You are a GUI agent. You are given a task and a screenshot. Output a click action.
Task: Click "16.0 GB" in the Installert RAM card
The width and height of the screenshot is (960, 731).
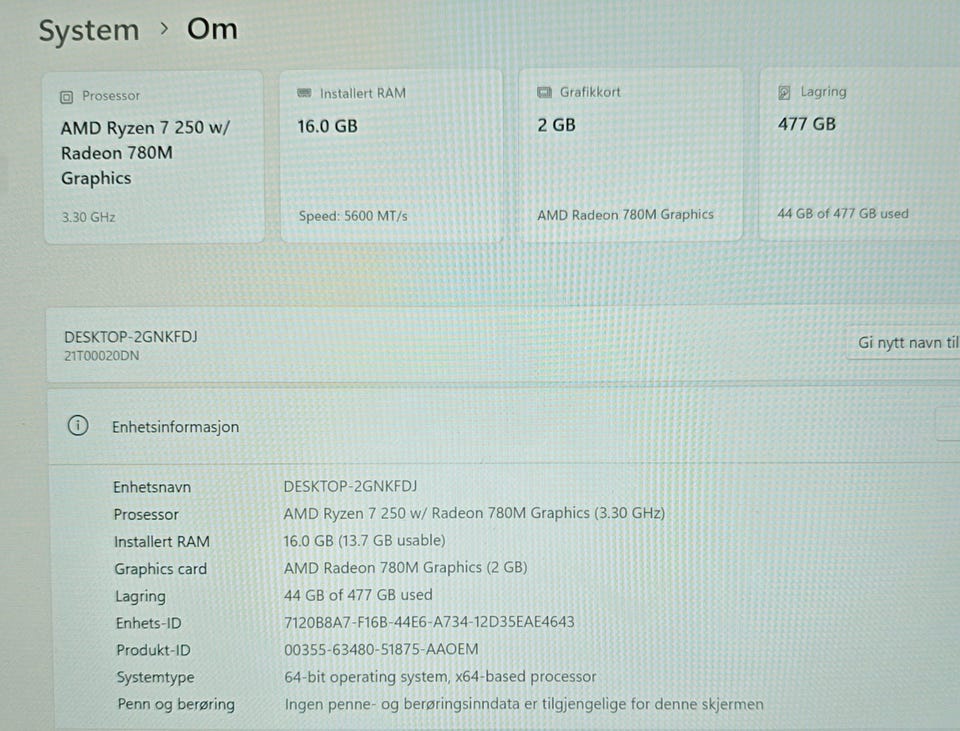tap(328, 126)
